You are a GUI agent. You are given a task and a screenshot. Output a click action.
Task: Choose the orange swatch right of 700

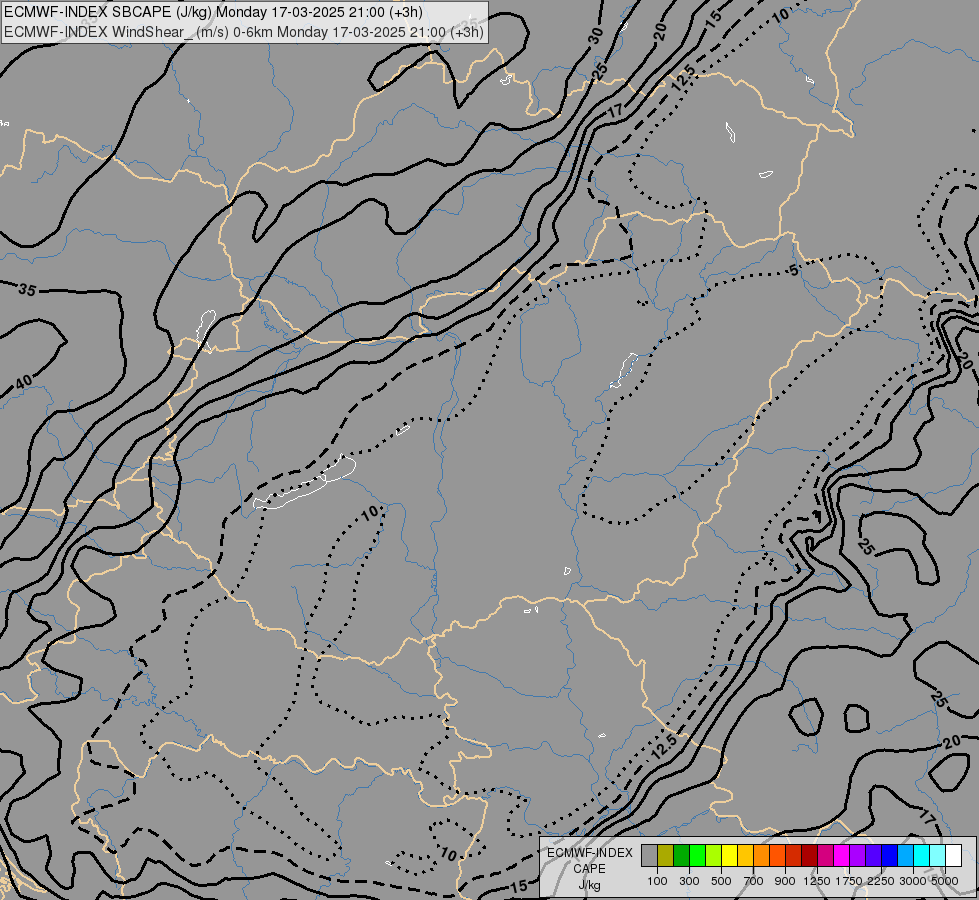[x=762, y=855]
